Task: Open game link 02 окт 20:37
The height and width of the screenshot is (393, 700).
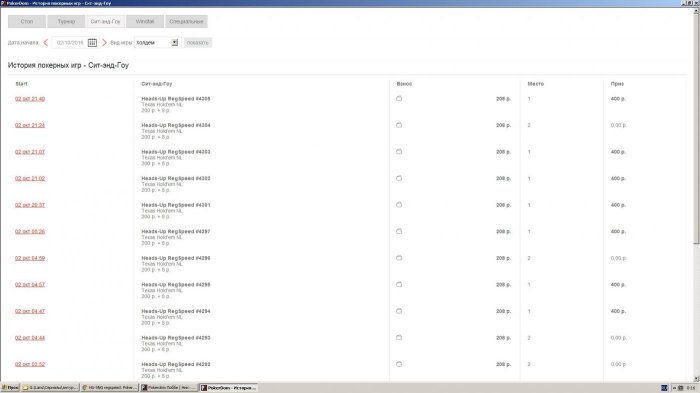Action: (x=30, y=205)
